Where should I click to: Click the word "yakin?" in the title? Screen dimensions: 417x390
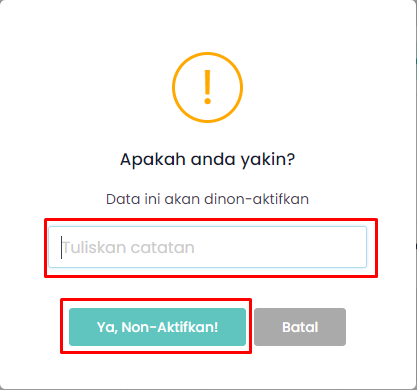click(x=268, y=160)
